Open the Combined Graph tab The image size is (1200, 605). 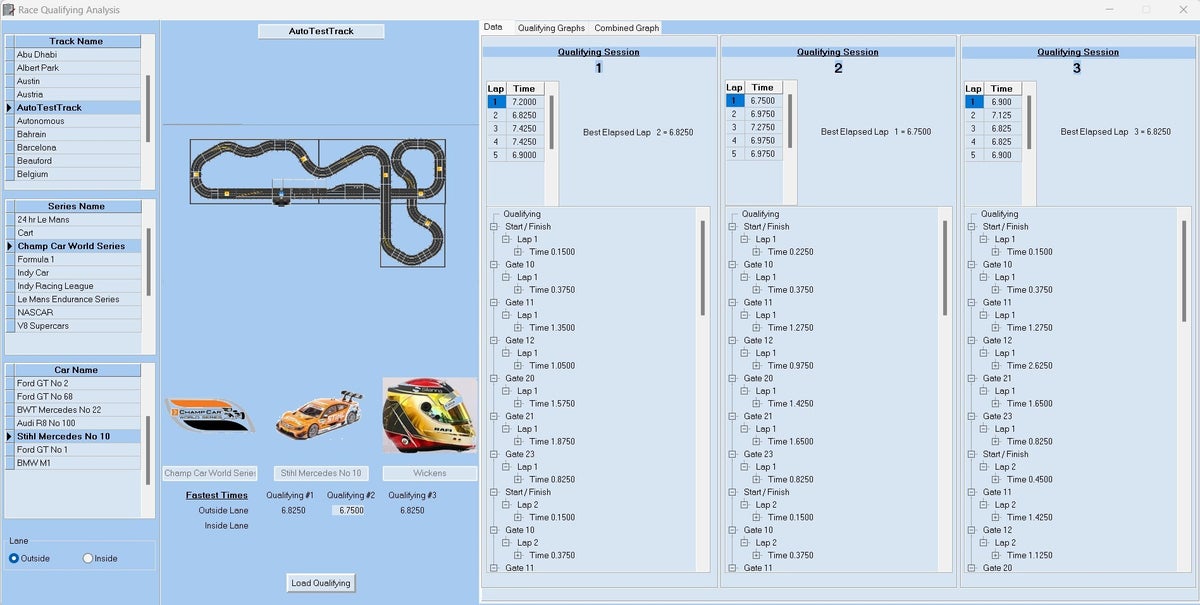627,28
